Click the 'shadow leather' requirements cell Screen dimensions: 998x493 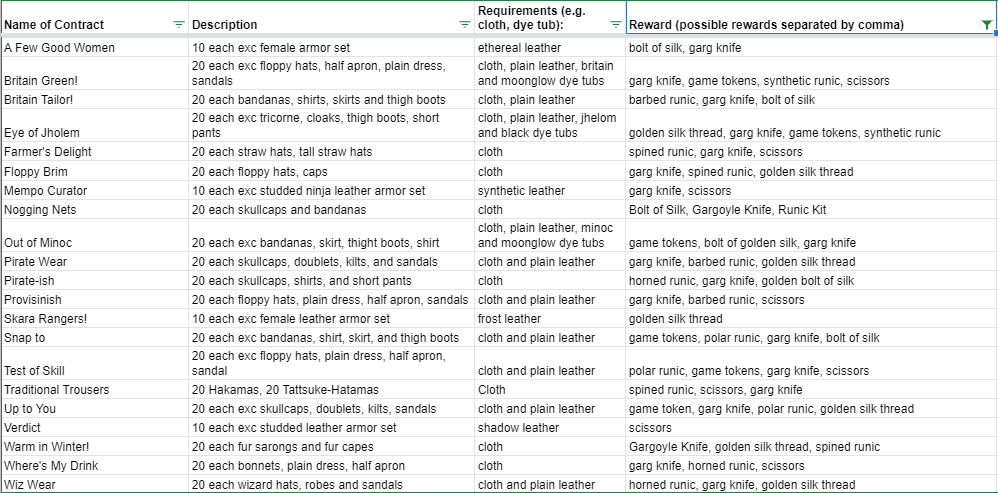pos(551,427)
